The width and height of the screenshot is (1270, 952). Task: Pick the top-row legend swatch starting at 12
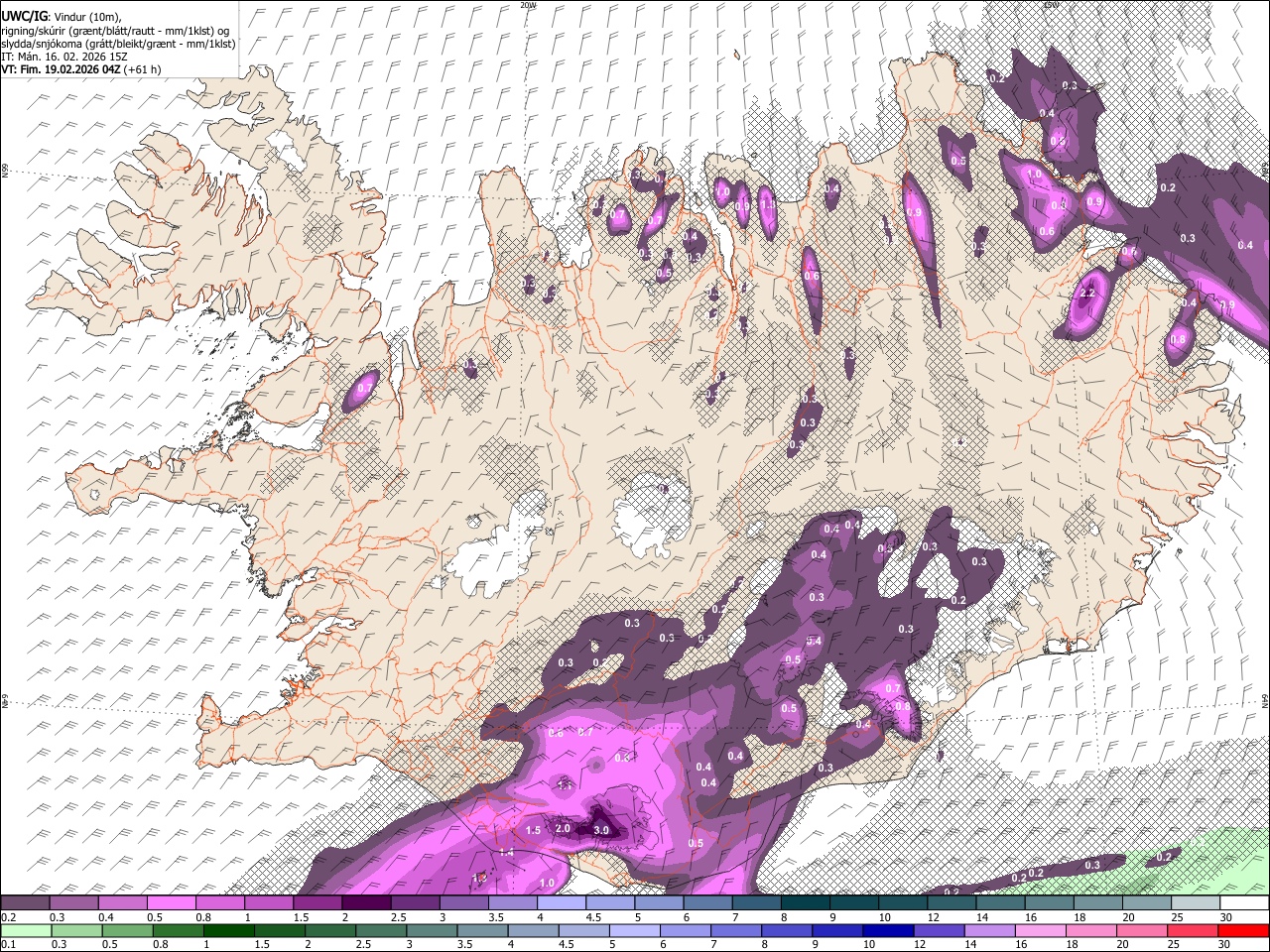click(952, 903)
